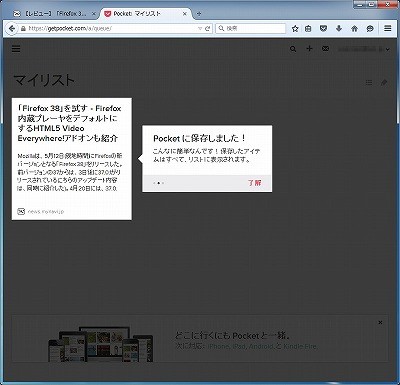Click the iPhone link in the banner
Screen dimensions: 400x385
(x=219, y=346)
